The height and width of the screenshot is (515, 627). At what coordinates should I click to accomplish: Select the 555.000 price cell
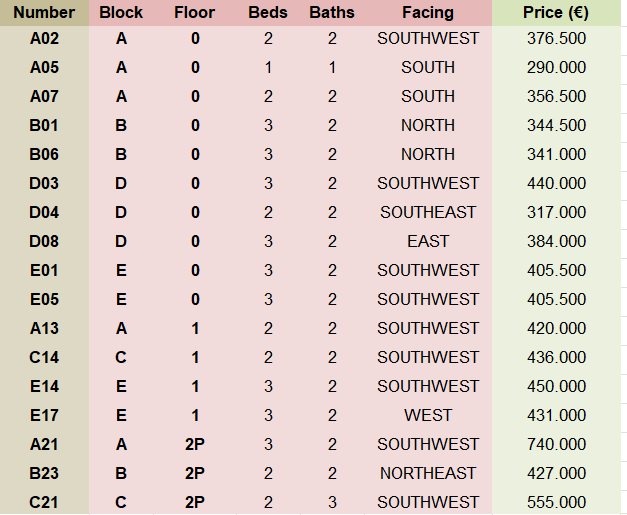click(556, 502)
